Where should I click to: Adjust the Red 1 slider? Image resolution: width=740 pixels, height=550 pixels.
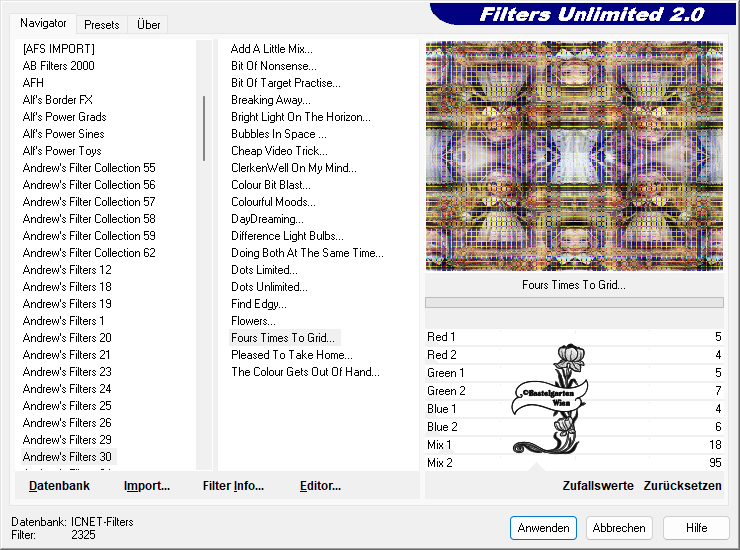[574, 337]
